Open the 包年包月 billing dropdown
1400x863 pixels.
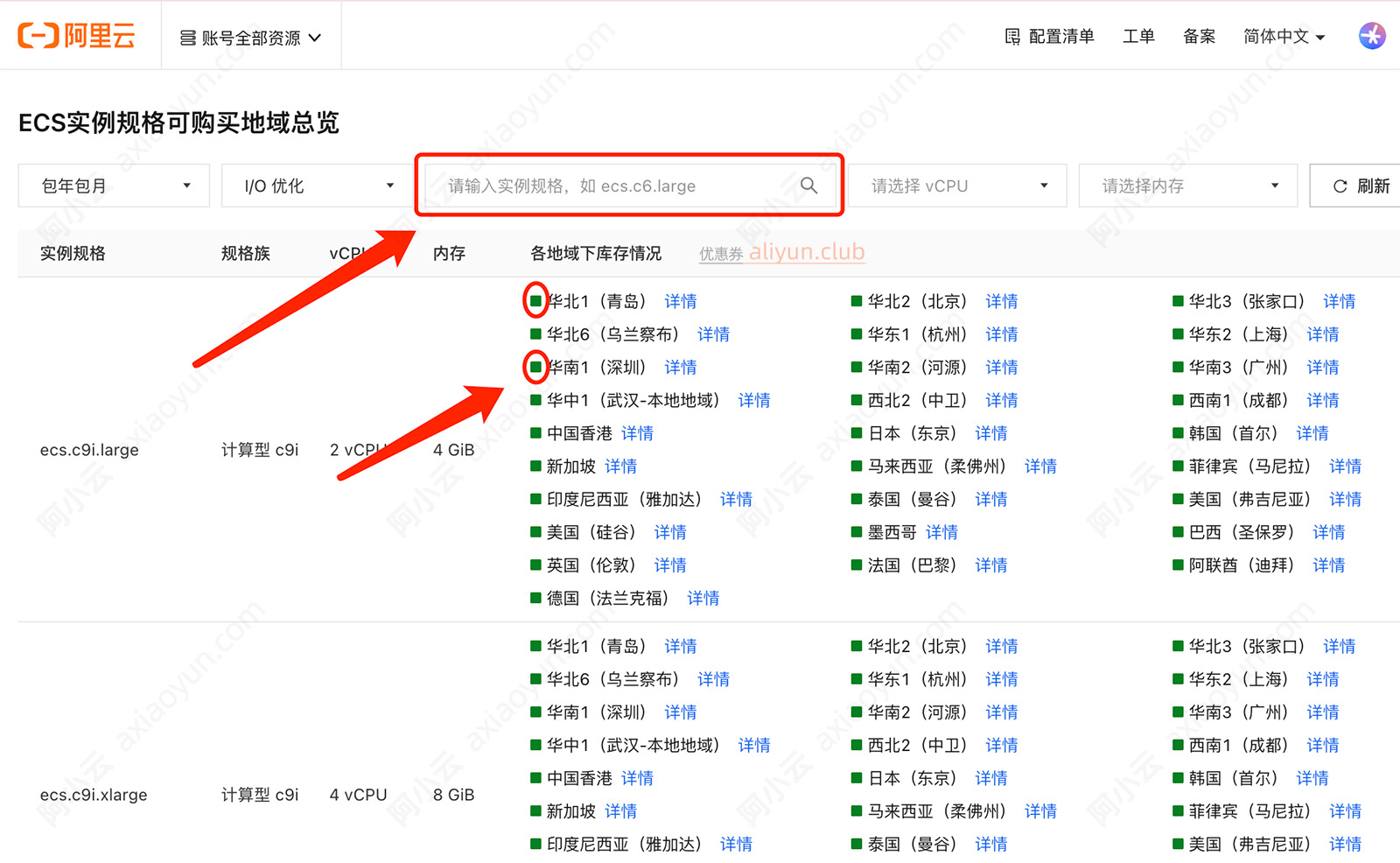click(114, 186)
